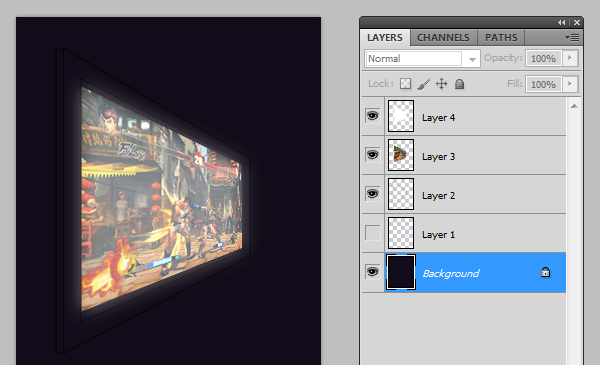Expand the Opacity slider arrow
Screen dimensions: 600x365
(569, 58)
